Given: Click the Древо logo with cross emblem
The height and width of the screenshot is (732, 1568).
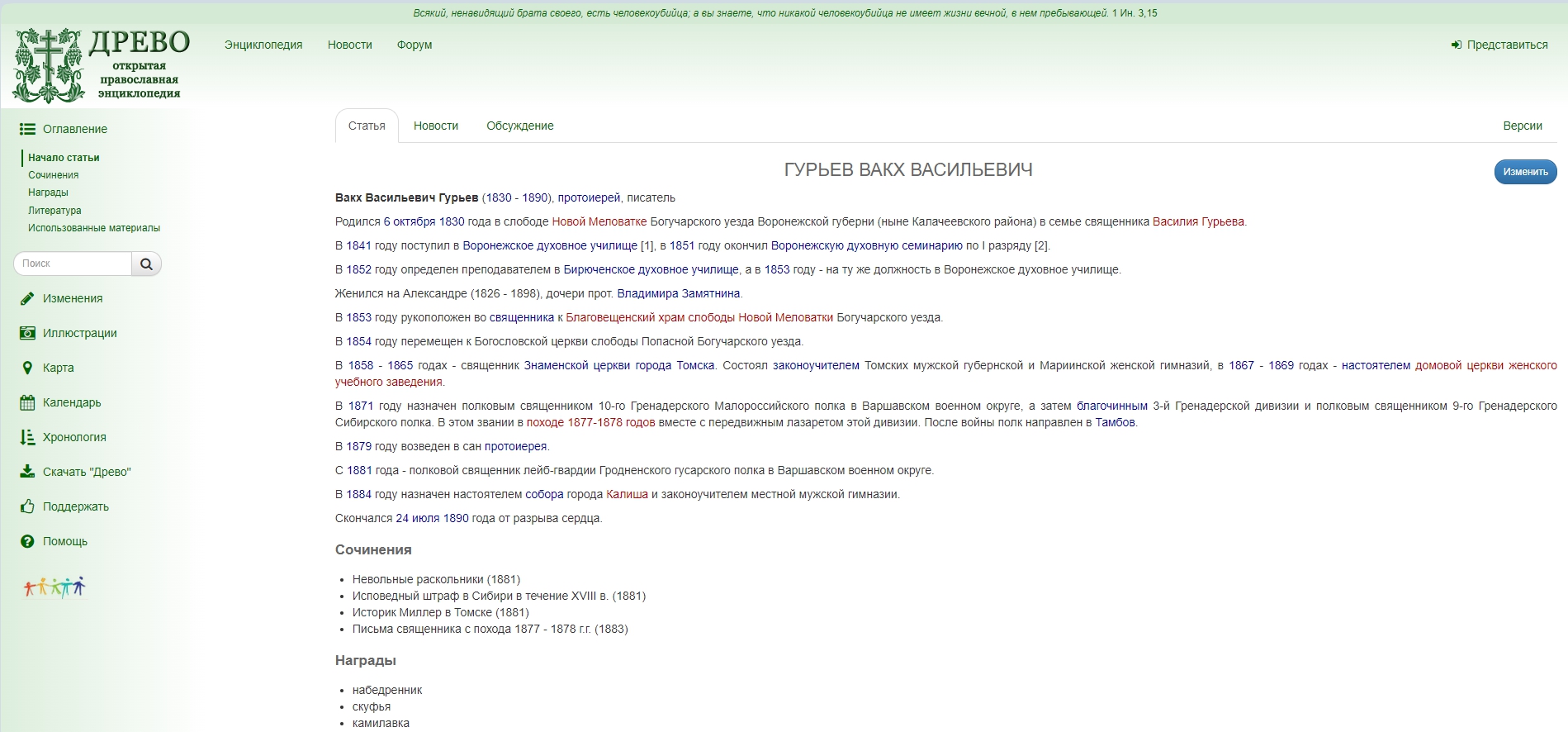Looking at the screenshot, I should click(101, 65).
